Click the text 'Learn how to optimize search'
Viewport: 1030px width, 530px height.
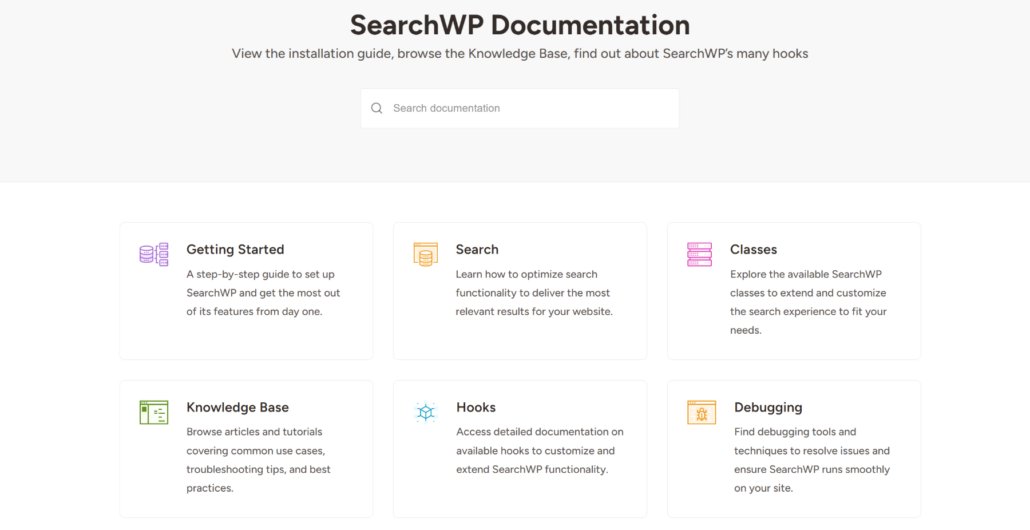527,275
